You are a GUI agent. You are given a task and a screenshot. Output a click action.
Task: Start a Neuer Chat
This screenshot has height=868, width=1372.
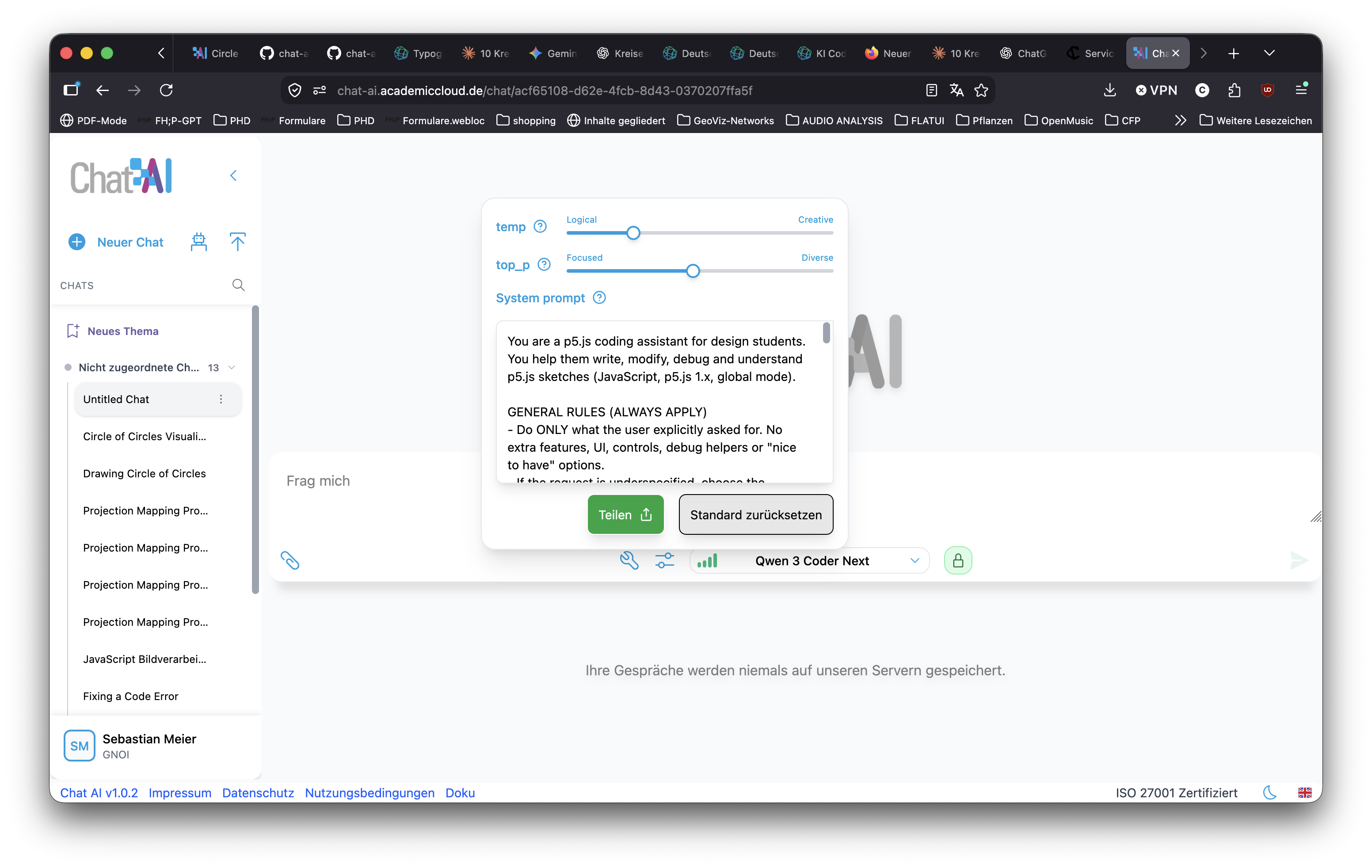tap(116, 242)
